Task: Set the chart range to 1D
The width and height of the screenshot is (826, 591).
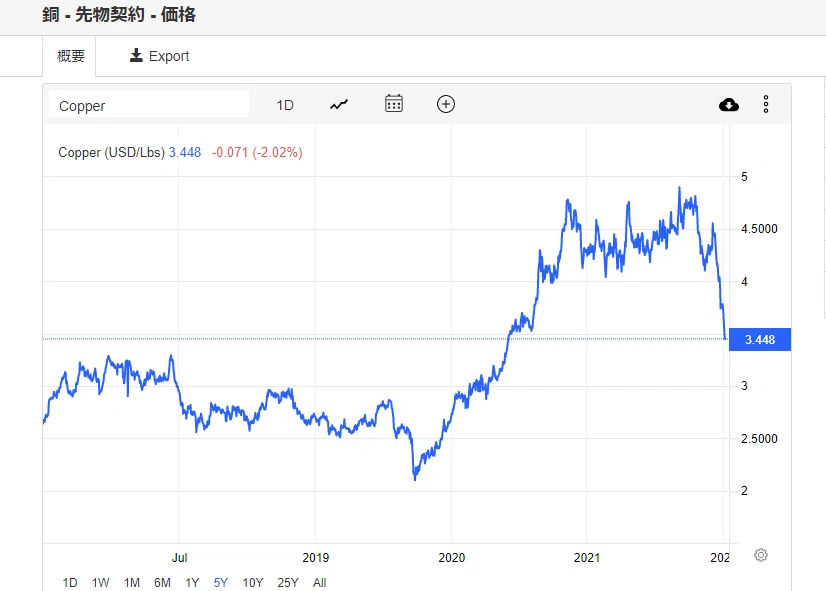Action: 70,583
